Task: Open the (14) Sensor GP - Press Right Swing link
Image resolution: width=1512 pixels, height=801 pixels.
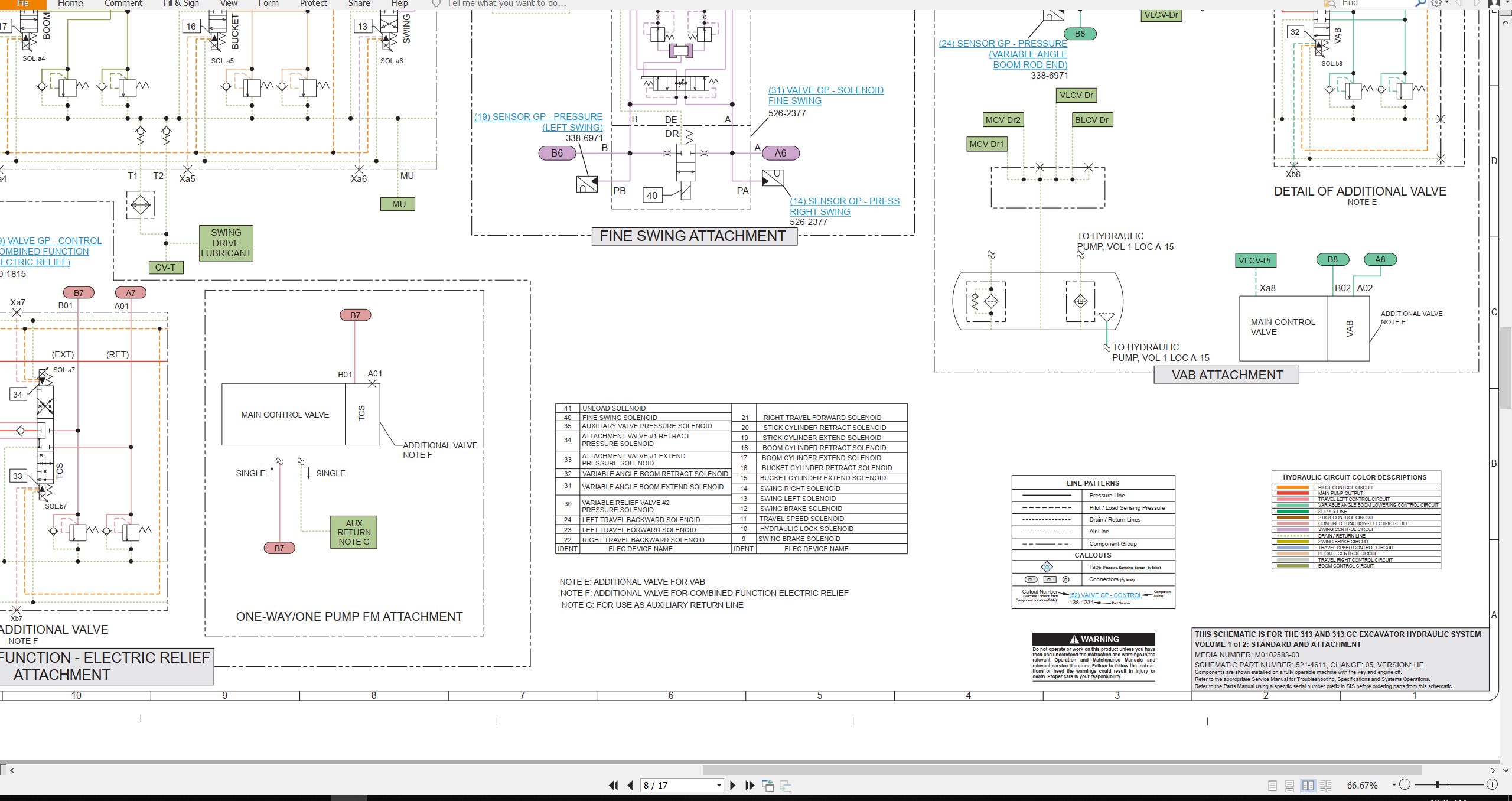Action: [845, 207]
